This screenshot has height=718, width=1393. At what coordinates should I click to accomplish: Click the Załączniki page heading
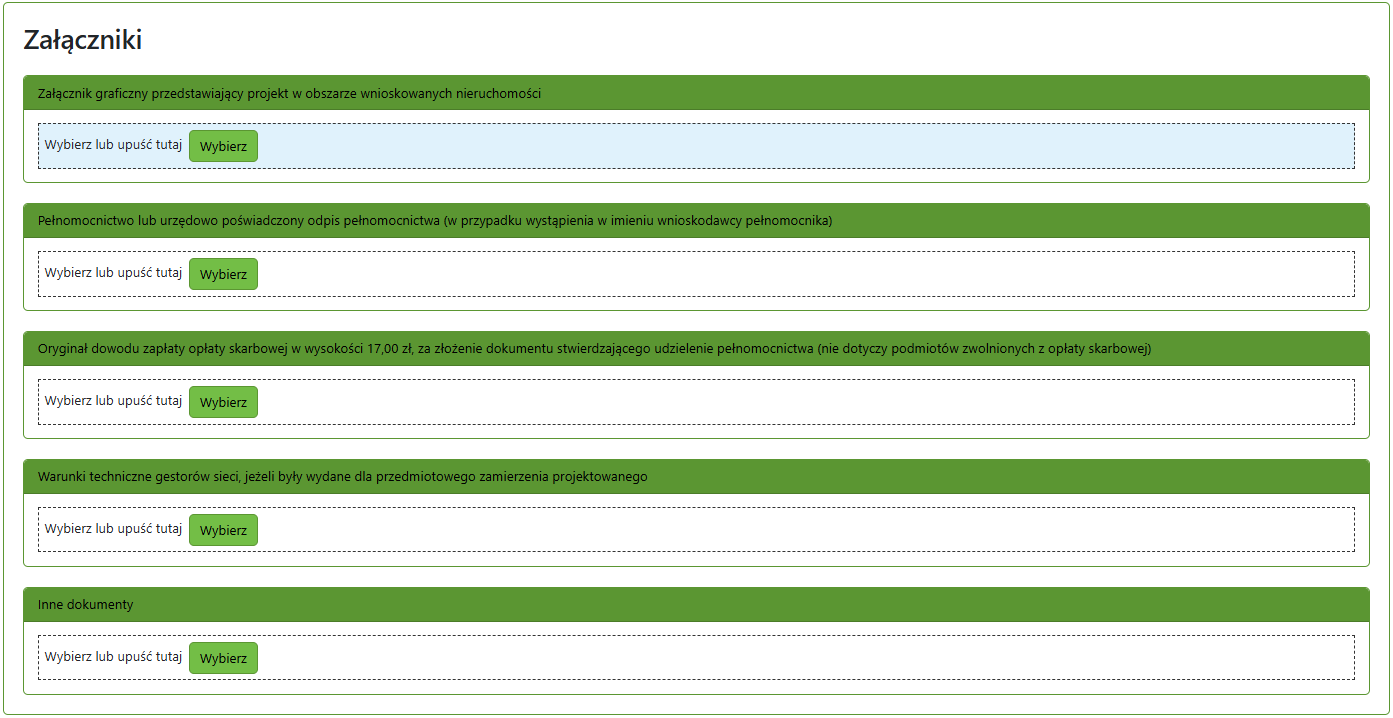point(82,40)
